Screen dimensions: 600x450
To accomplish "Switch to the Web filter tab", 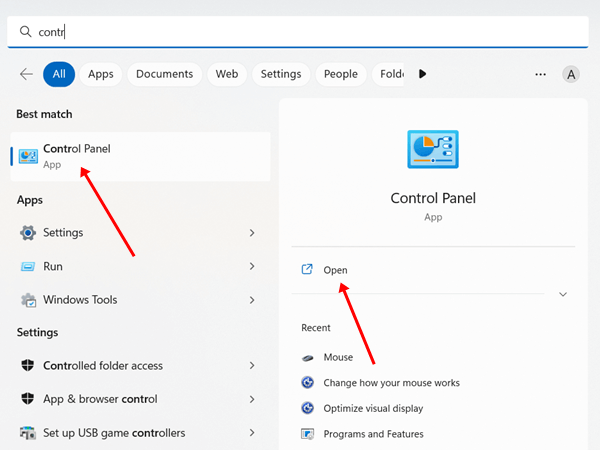I will pyautogui.click(x=227, y=74).
